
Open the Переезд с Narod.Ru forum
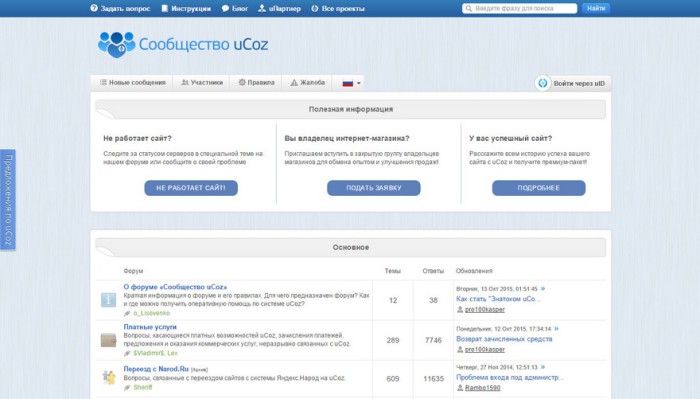(156, 369)
